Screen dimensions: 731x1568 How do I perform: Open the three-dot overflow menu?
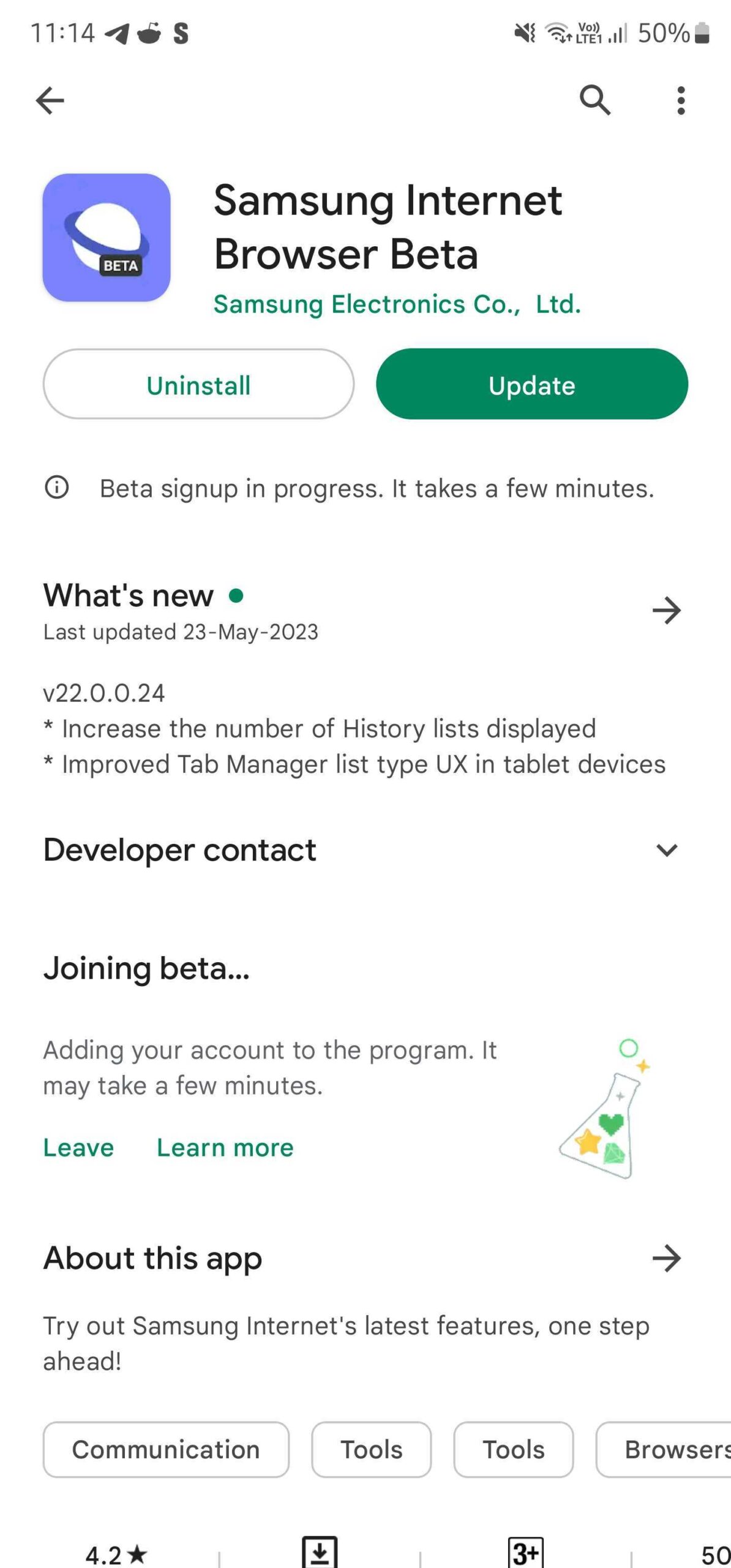tap(681, 100)
